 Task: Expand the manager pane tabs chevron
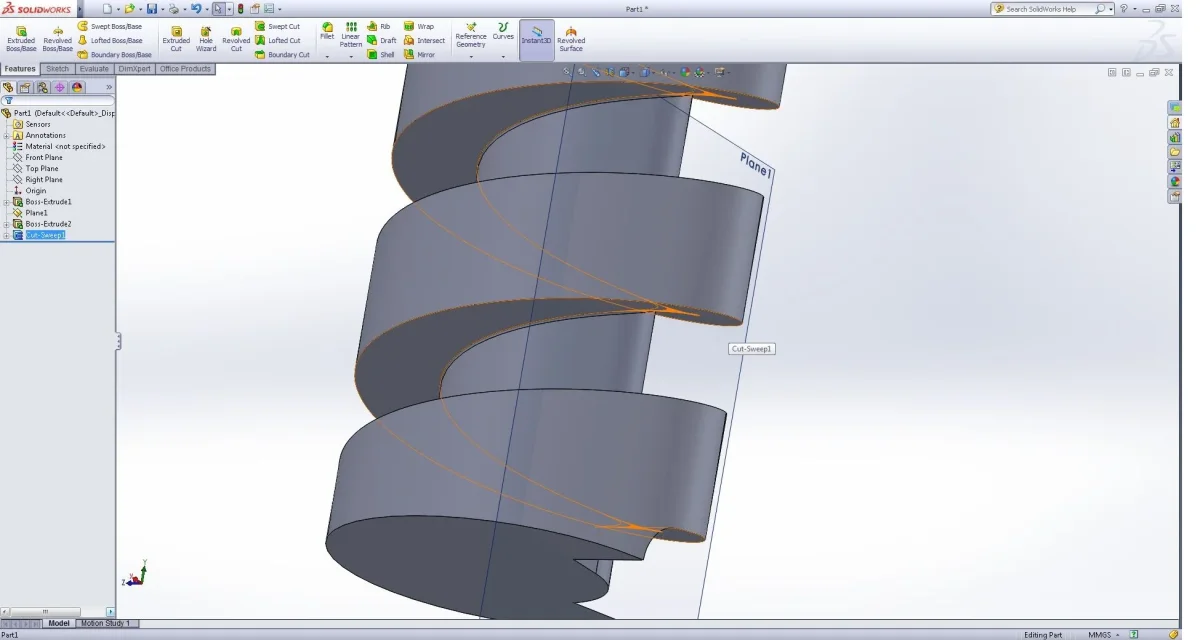coord(107,88)
